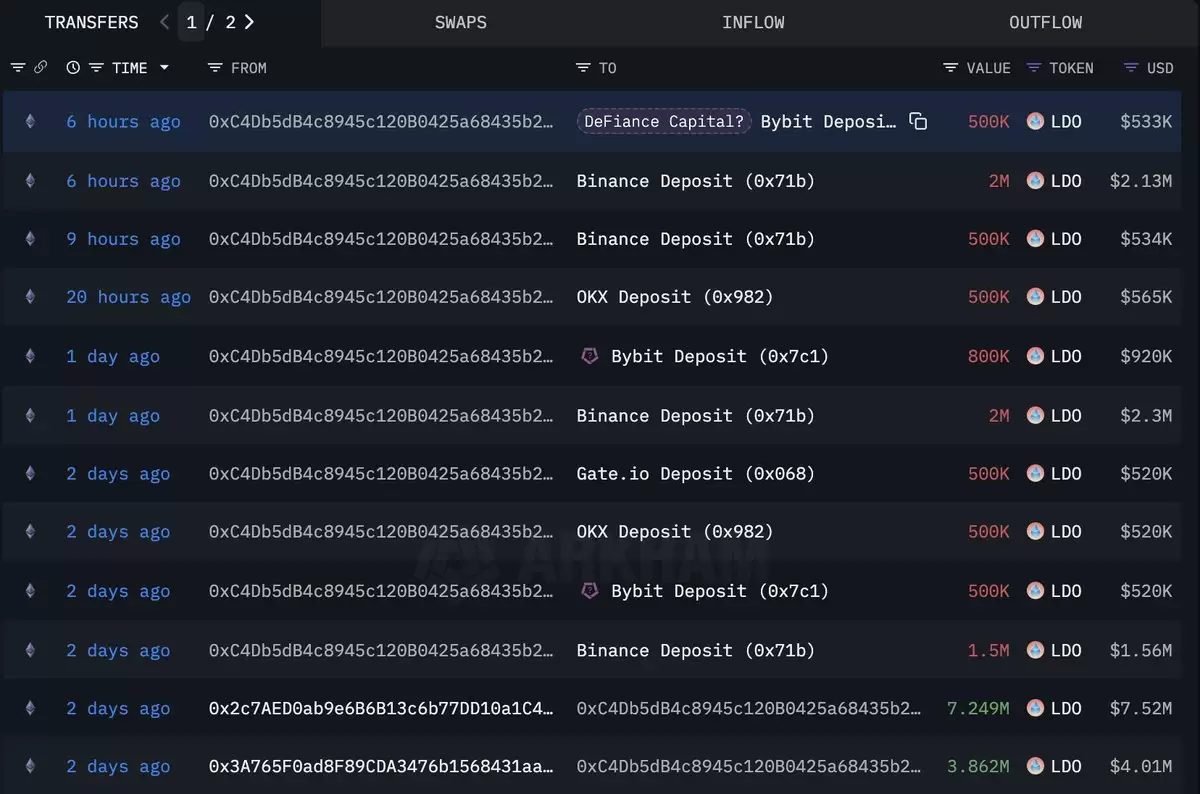Click LDO token icon on $920K row
The height and width of the screenshot is (794, 1200).
point(1035,356)
